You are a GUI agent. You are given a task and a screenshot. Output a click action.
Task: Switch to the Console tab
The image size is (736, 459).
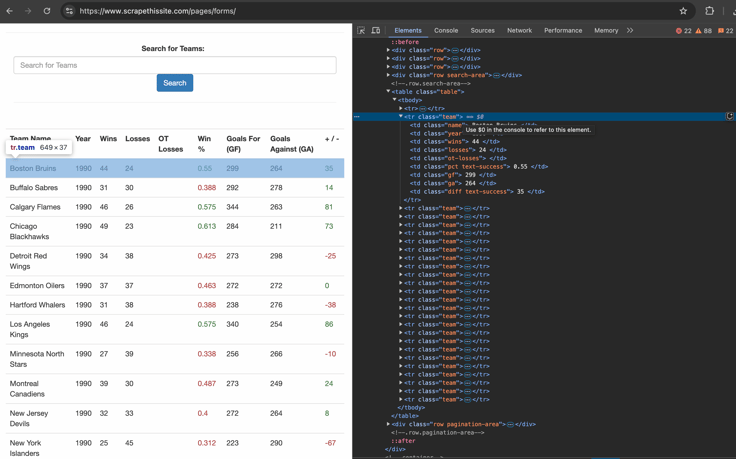[446, 31]
